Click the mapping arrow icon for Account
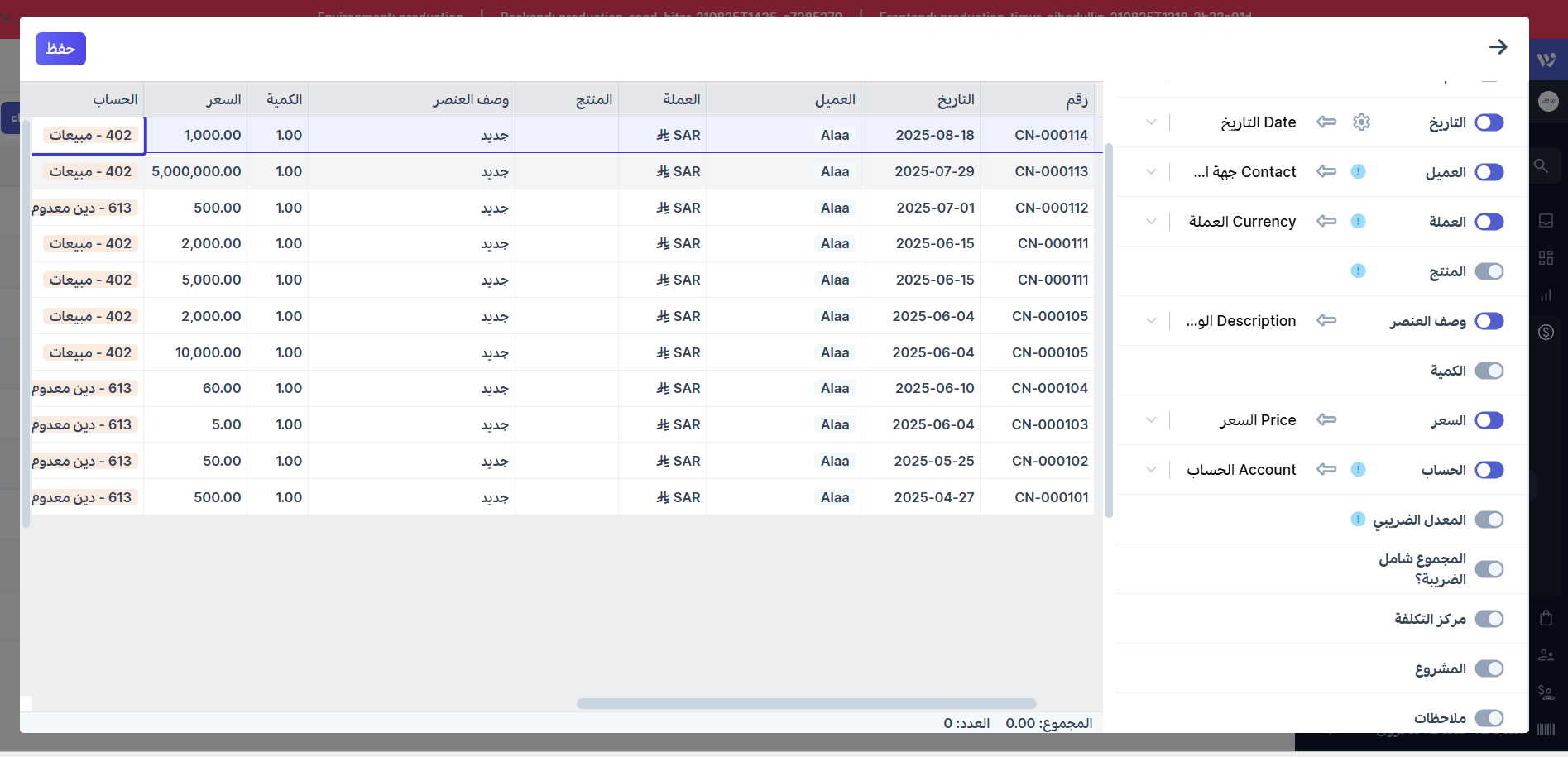The image size is (1568, 757). click(1326, 470)
